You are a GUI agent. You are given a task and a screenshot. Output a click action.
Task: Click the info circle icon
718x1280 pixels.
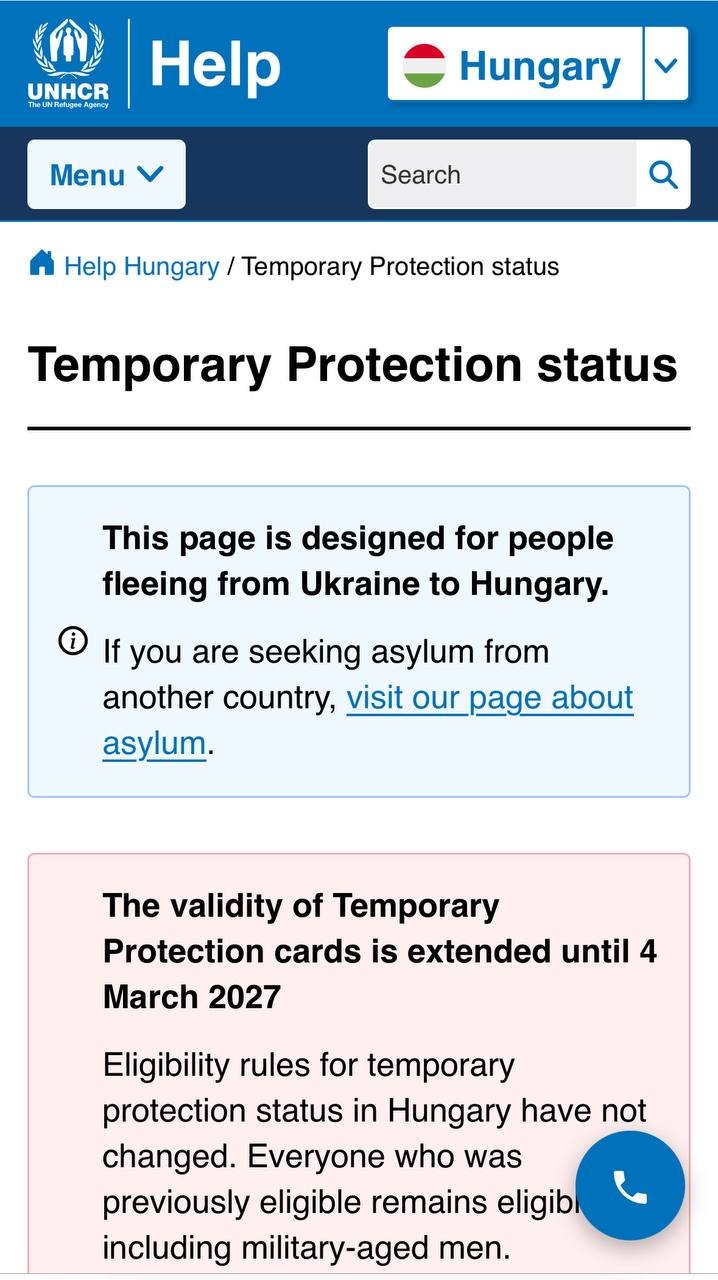point(73,641)
